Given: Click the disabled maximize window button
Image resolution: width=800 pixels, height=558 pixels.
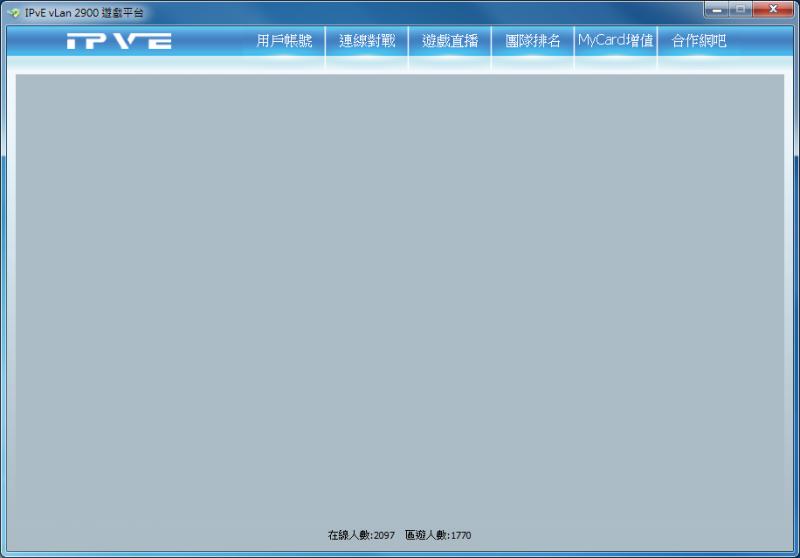Looking at the screenshot, I should [x=741, y=9].
